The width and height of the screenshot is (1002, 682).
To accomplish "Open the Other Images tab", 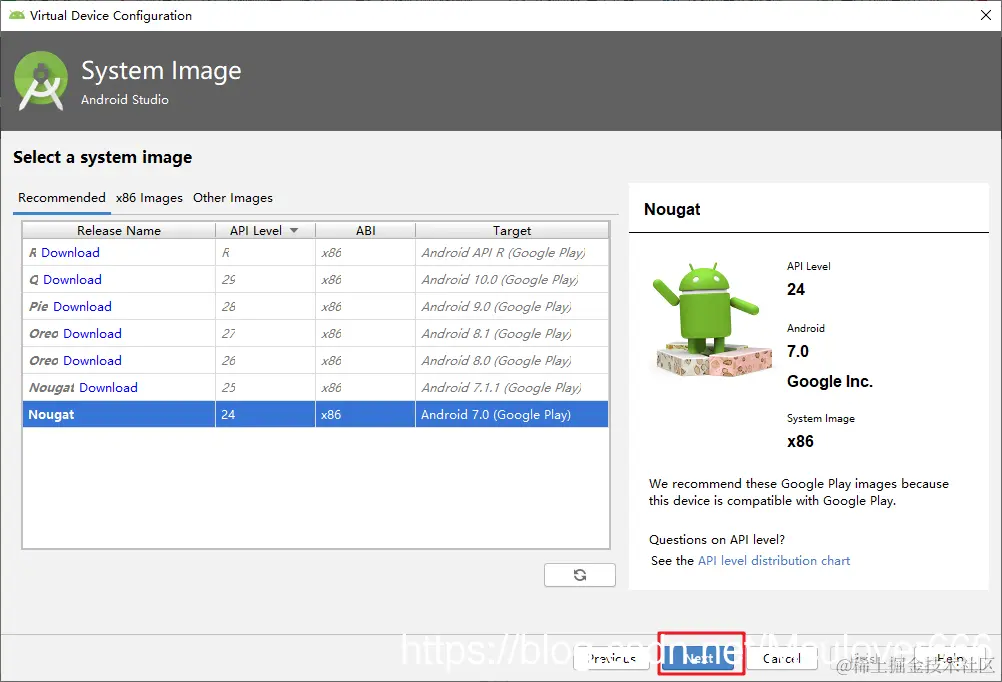I will pos(233,198).
